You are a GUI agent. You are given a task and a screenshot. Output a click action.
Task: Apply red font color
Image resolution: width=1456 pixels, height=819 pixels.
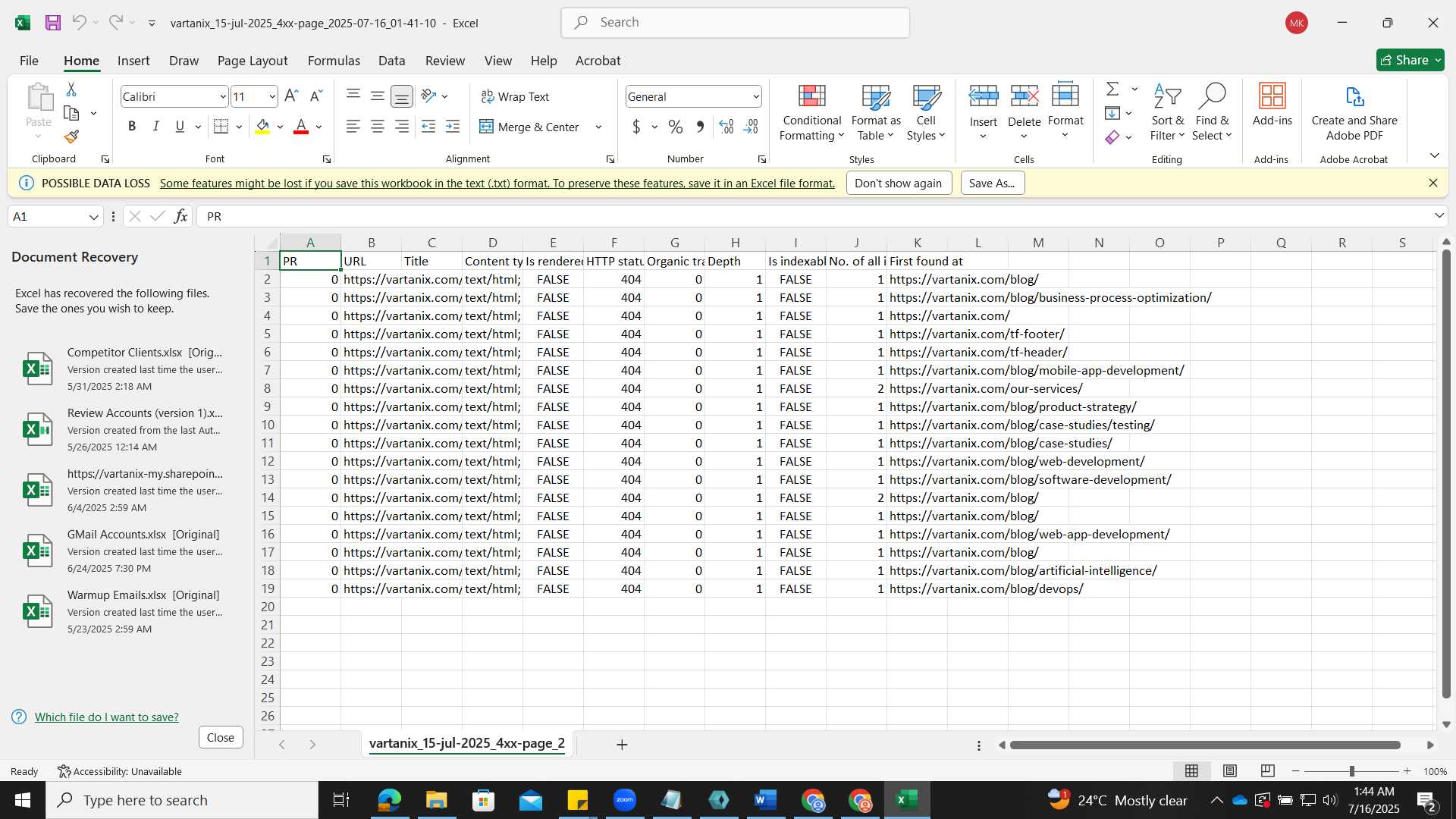[301, 127]
